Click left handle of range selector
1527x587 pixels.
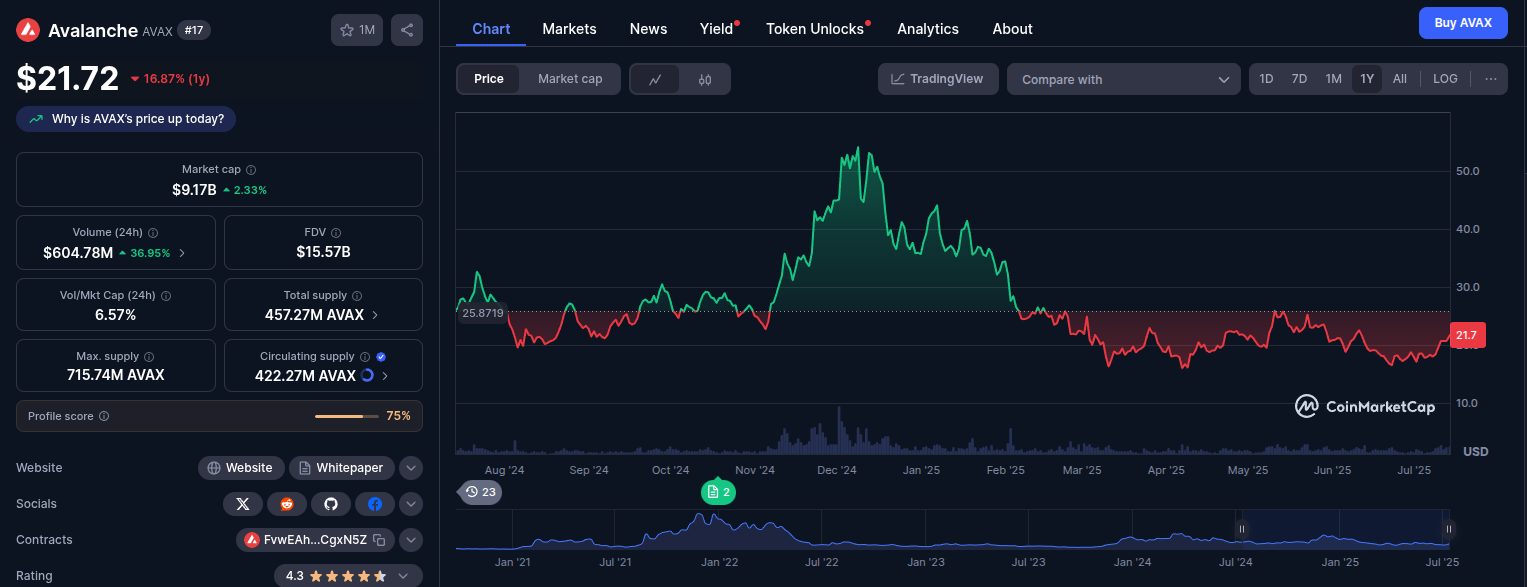coord(1241,529)
